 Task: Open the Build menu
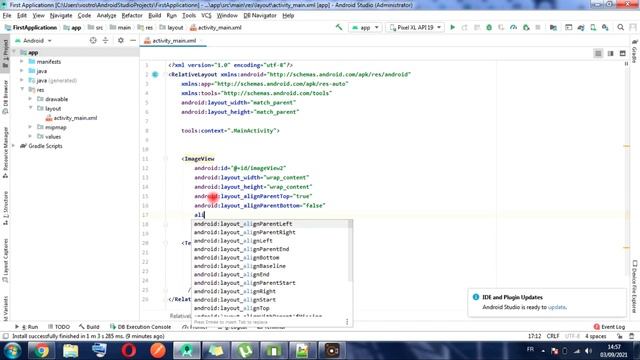tap(154, 16)
